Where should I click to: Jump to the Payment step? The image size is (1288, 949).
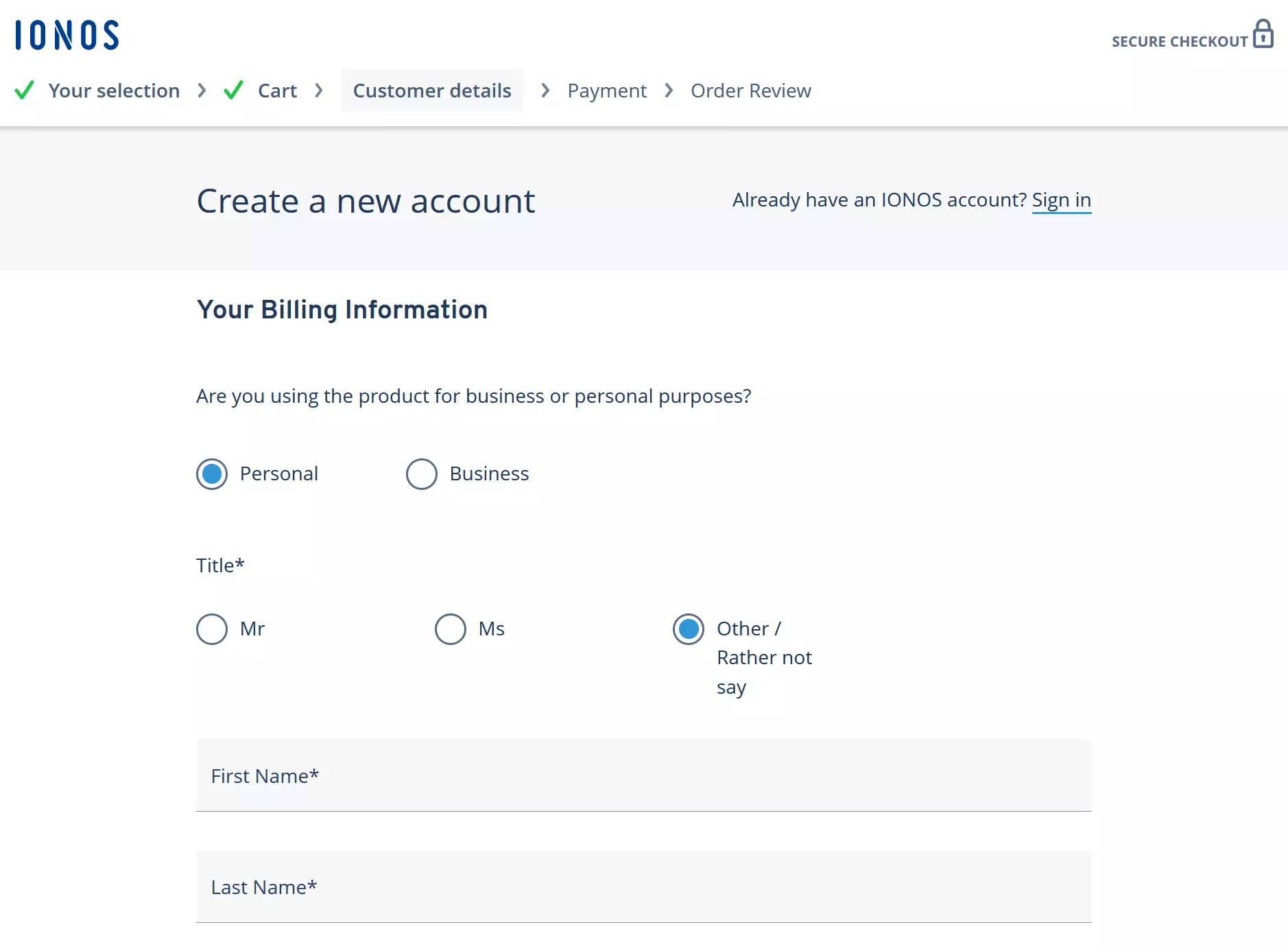607,91
